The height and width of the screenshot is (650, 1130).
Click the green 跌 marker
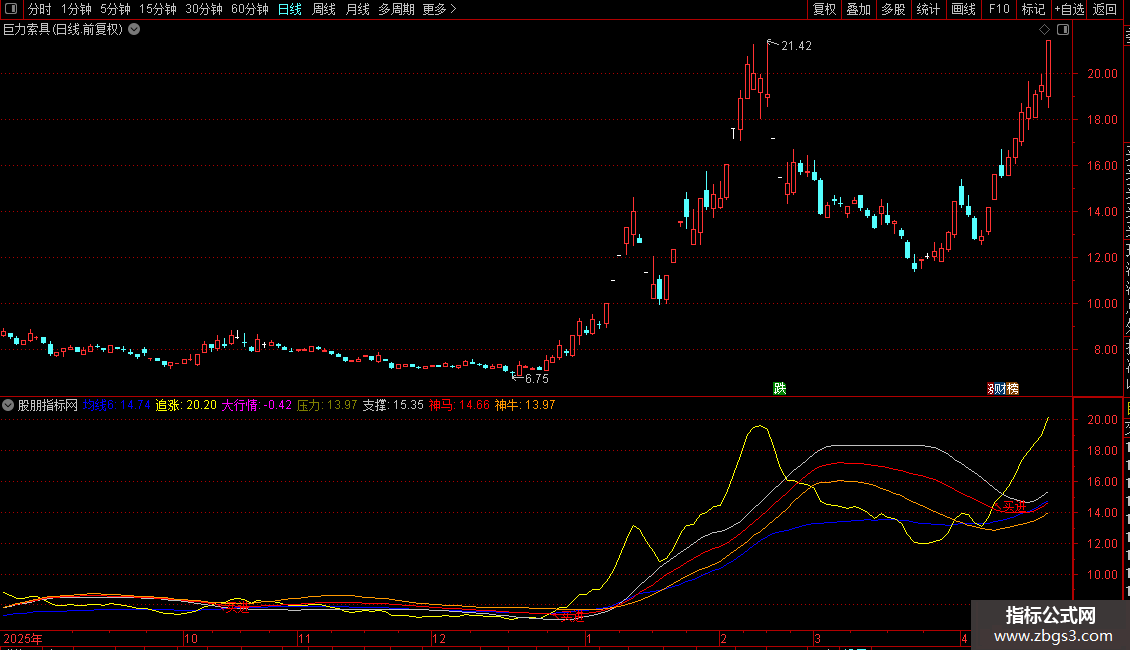(780, 388)
